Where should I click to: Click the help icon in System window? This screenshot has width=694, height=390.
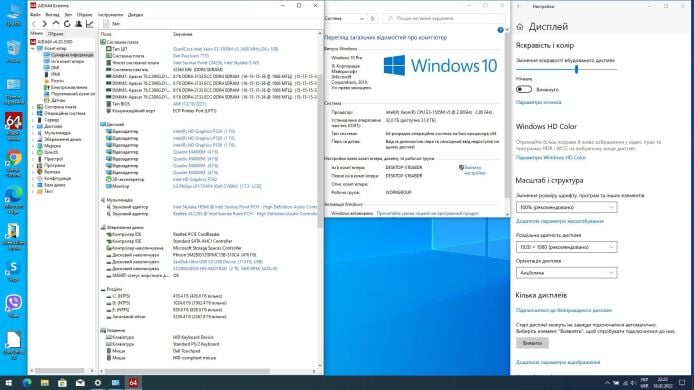tap(500, 30)
